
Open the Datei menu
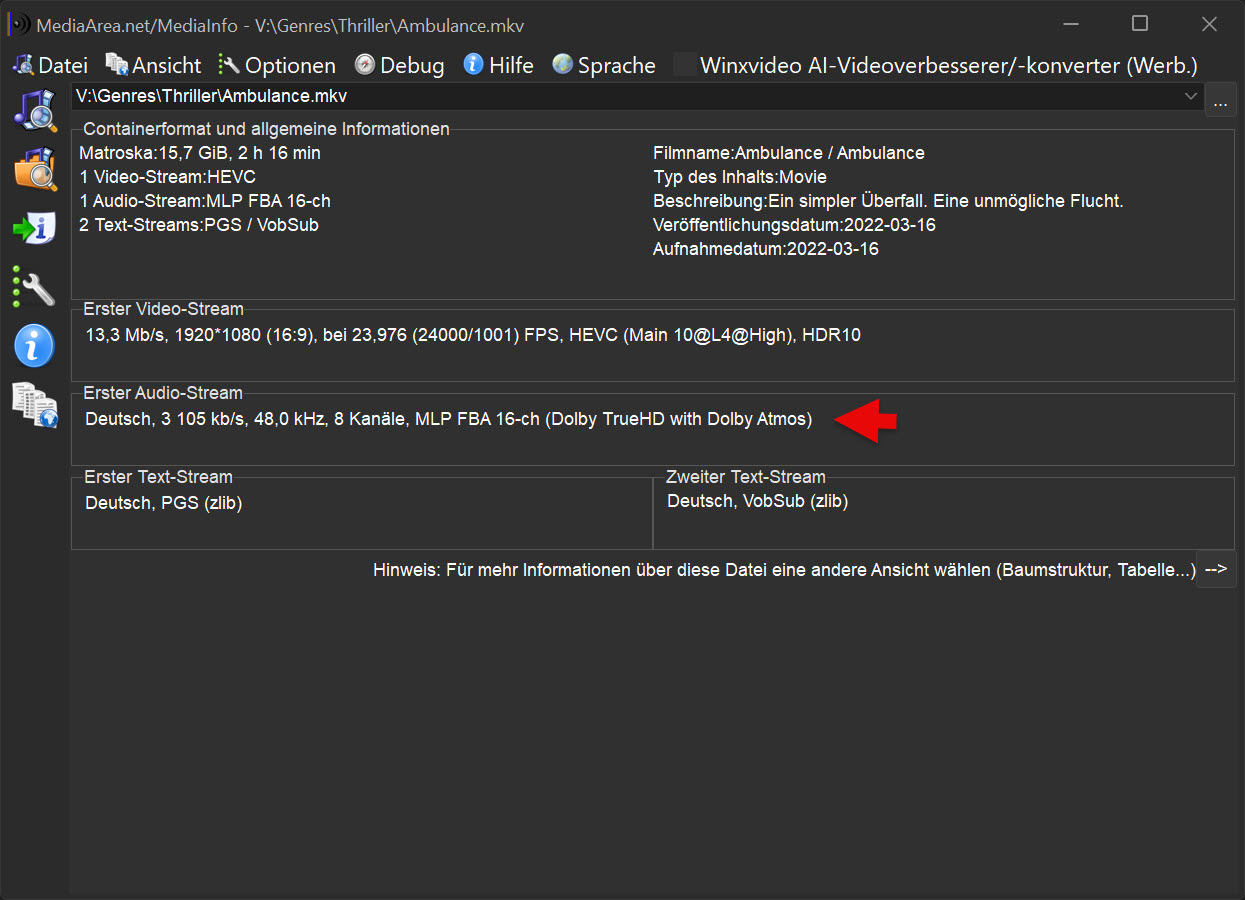point(50,65)
